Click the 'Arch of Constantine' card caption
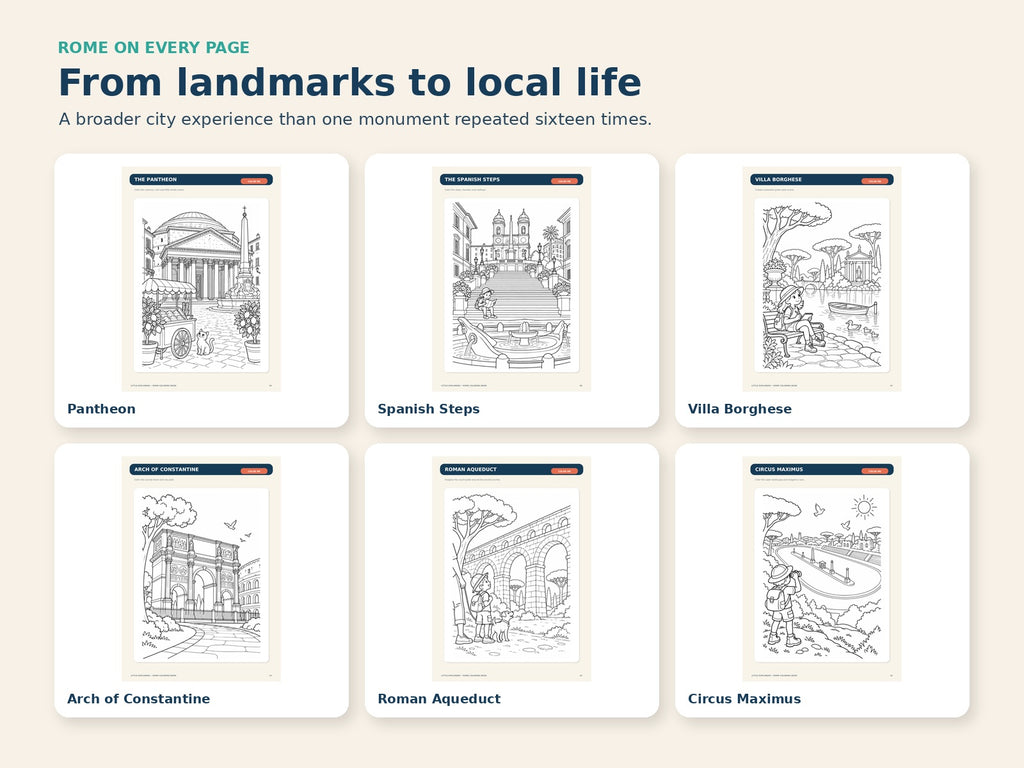1024x768 pixels. 138,699
